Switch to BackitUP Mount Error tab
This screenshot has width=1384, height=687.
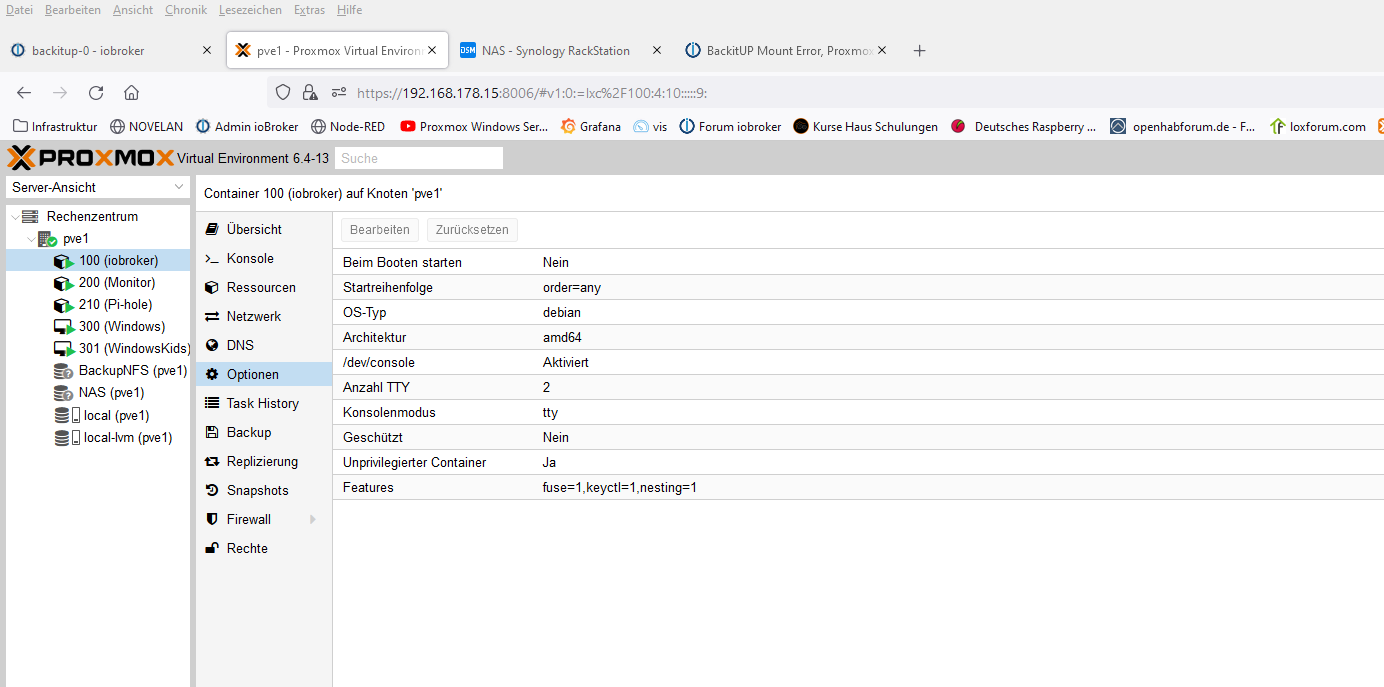[x=786, y=50]
